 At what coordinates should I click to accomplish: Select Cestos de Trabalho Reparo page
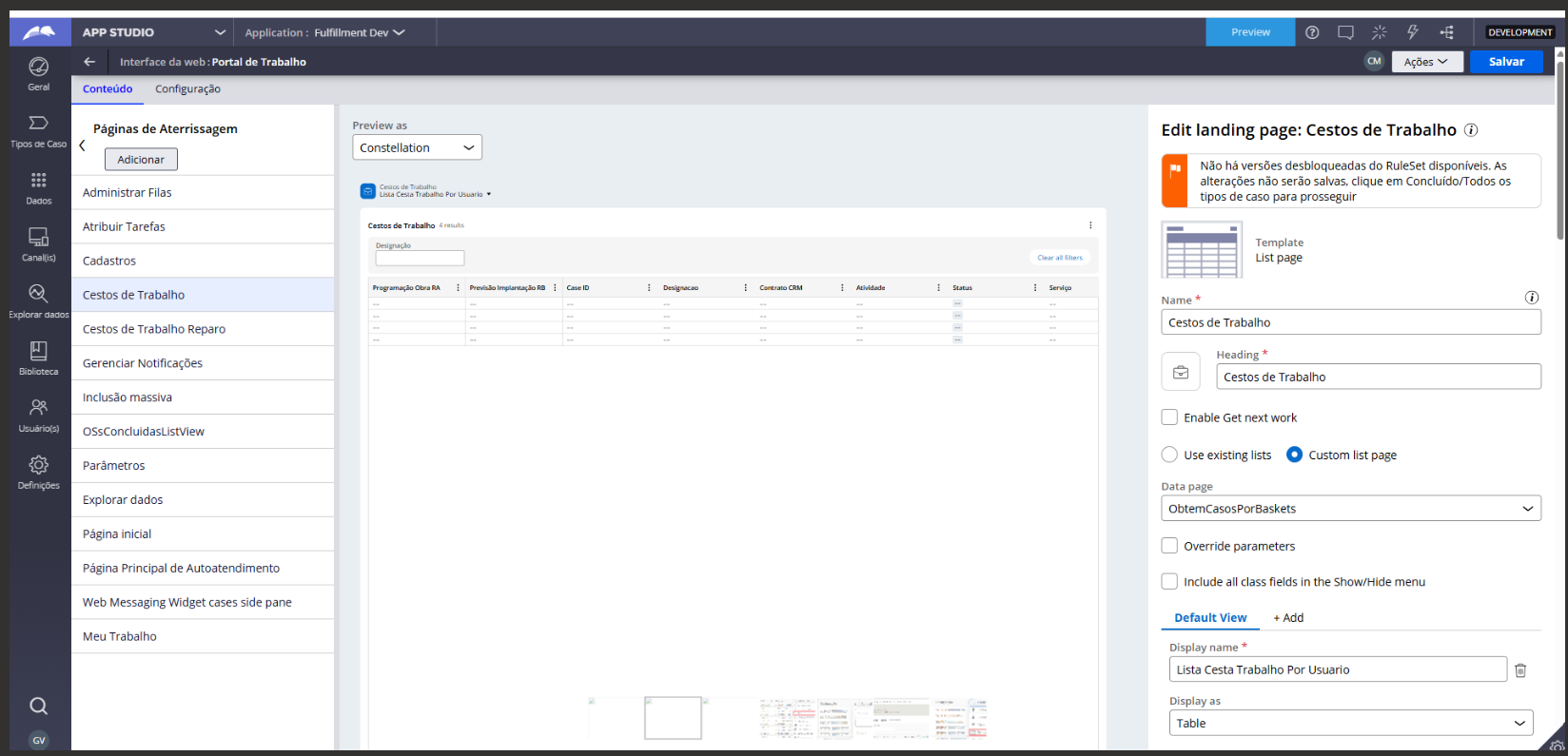(203, 329)
